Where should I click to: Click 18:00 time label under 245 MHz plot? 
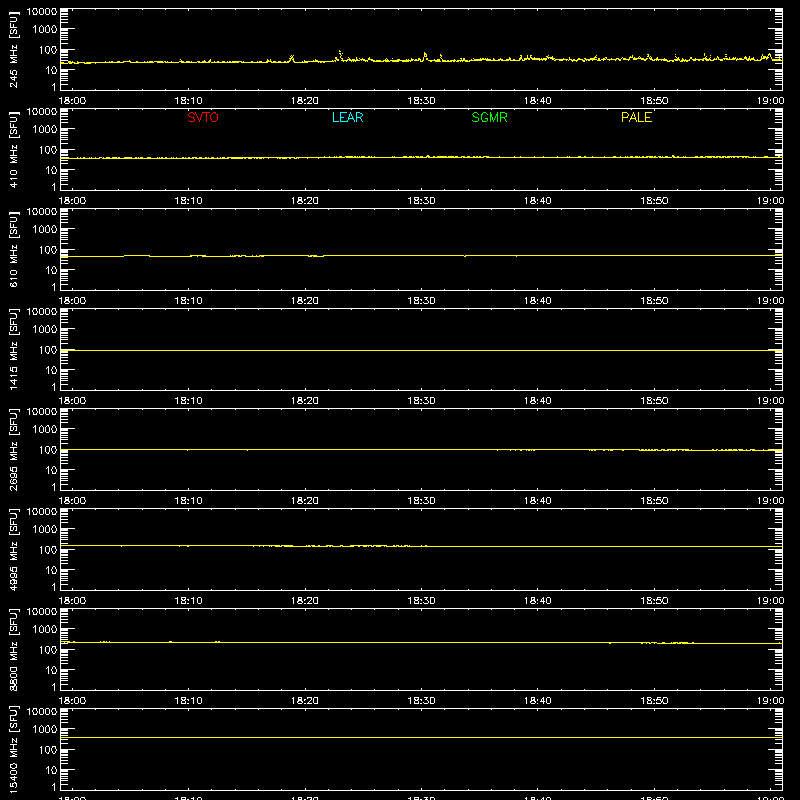(x=72, y=101)
